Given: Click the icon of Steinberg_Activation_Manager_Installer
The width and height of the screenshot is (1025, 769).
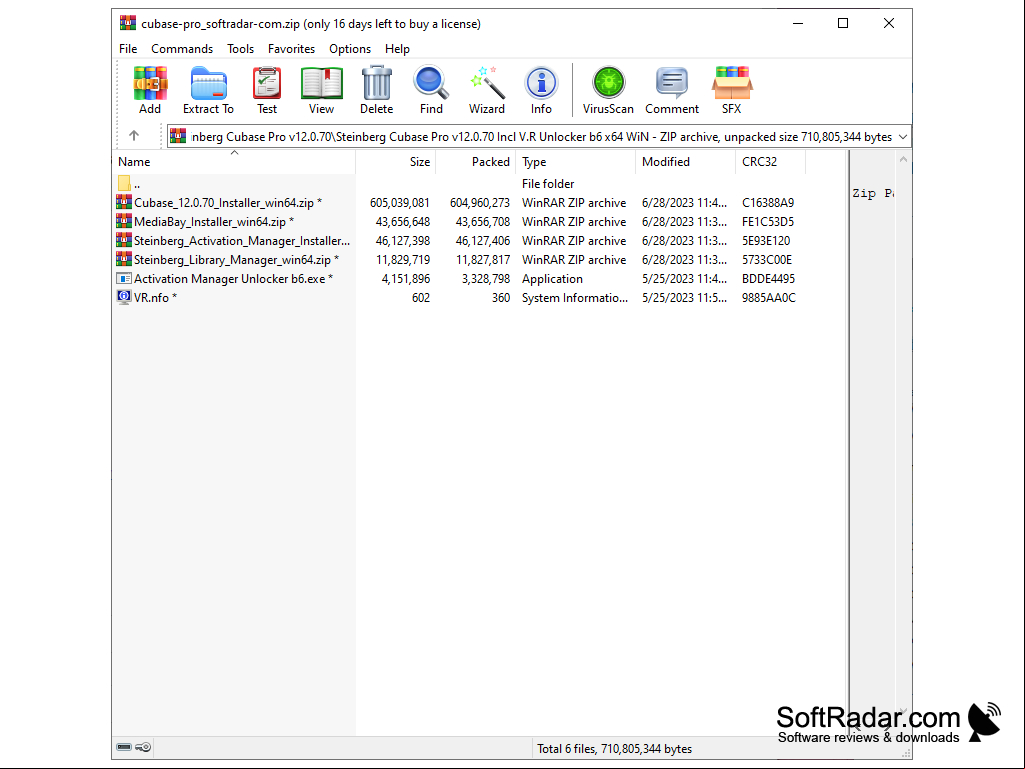Looking at the screenshot, I should coord(124,240).
